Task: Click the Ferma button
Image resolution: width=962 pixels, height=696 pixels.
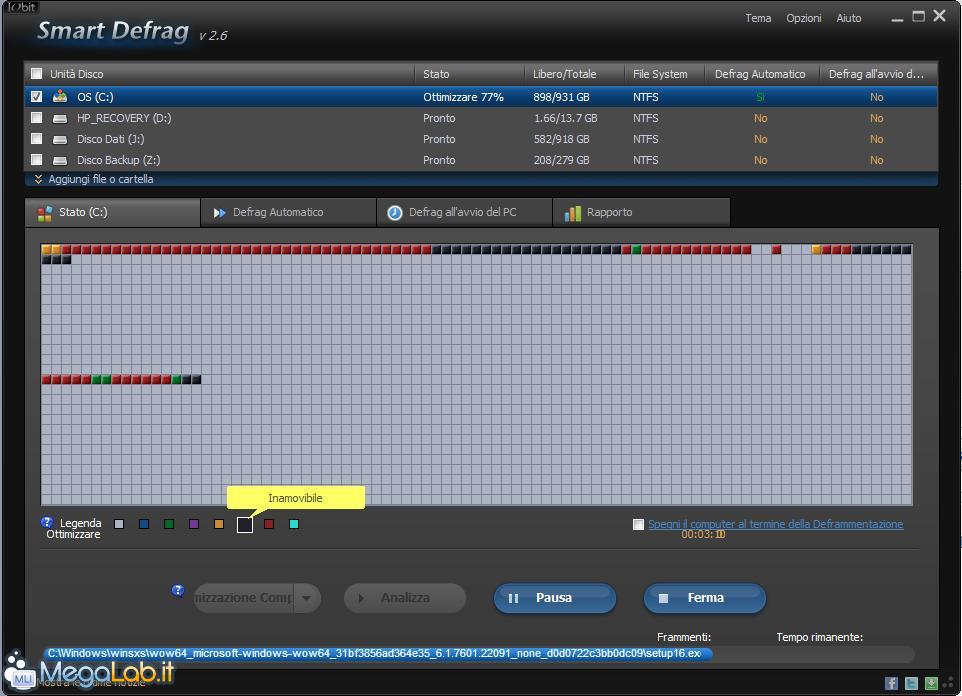Action: [x=704, y=598]
